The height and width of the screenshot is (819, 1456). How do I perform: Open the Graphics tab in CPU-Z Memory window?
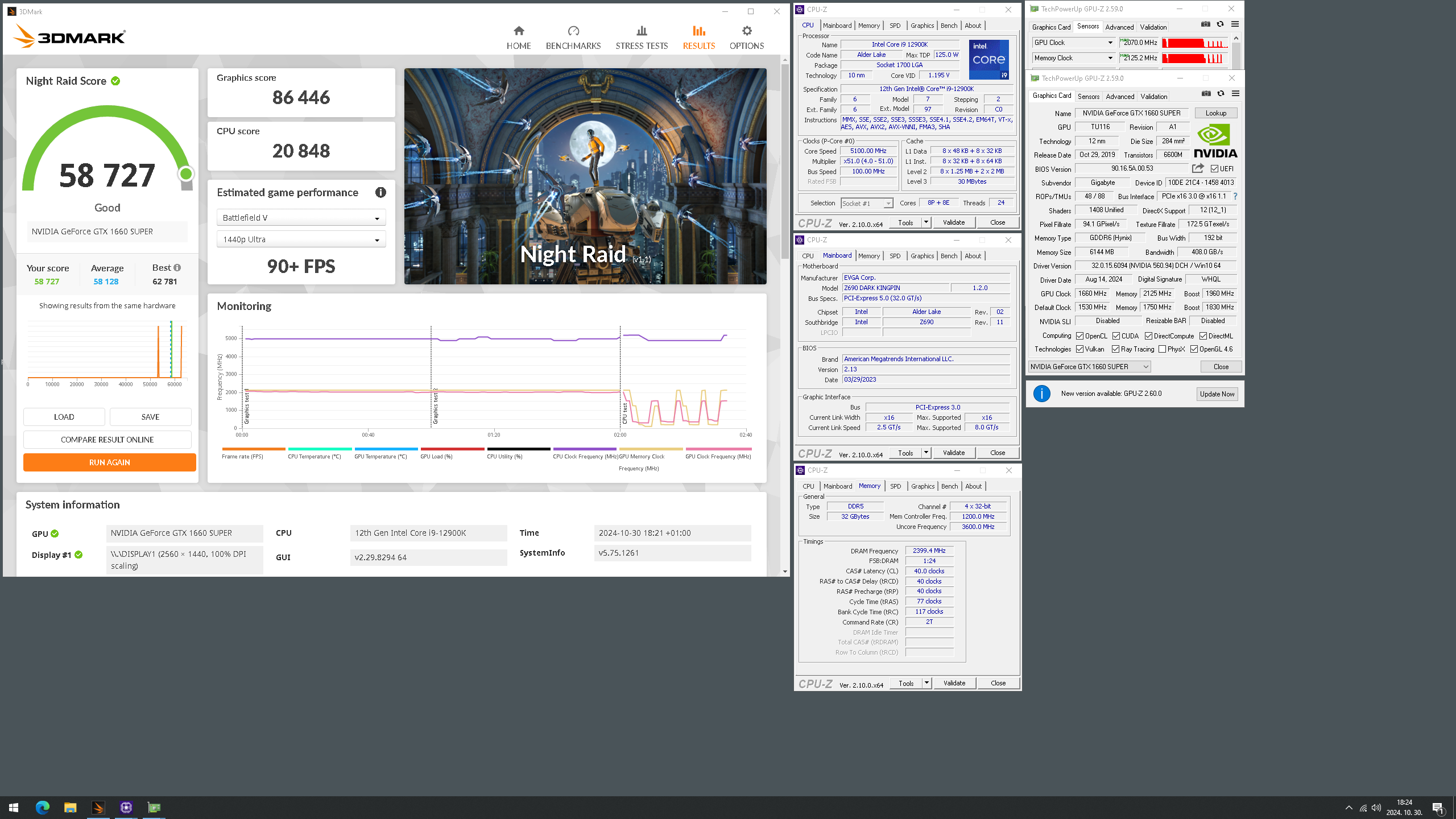pyautogui.click(x=923, y=486)
